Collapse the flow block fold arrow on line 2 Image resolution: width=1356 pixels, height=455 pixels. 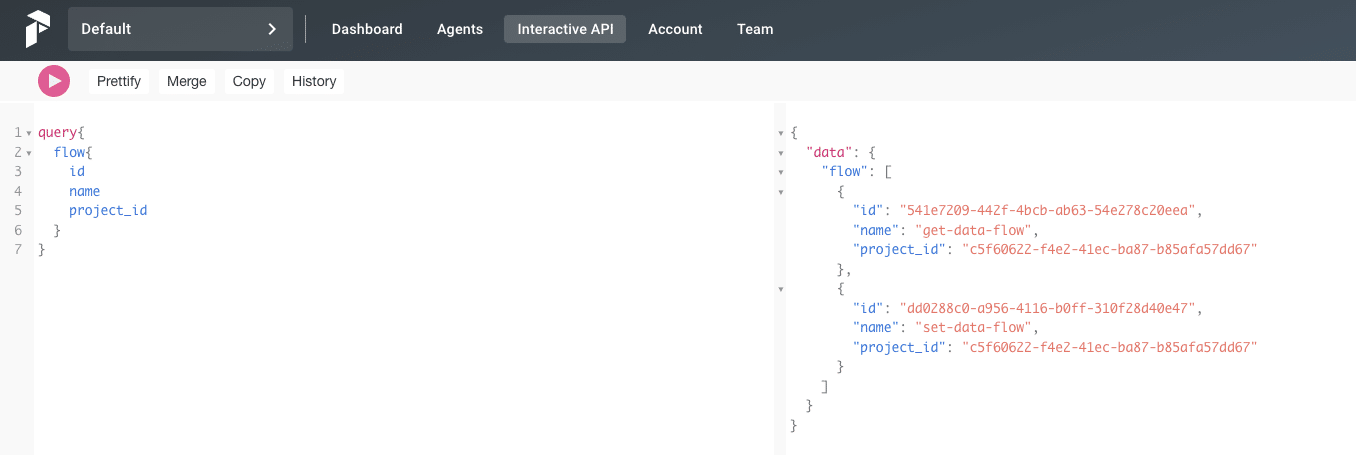[x=29, y=153]
